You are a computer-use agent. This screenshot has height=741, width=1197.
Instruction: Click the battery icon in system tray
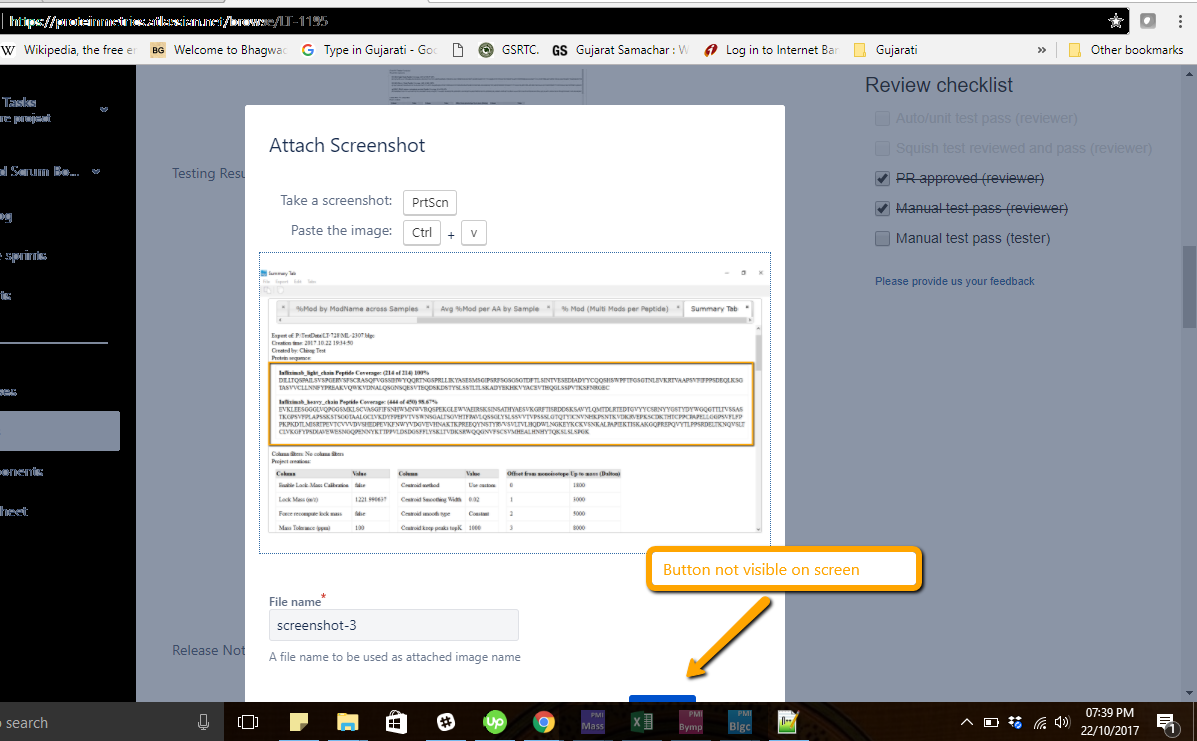point(991,722)
